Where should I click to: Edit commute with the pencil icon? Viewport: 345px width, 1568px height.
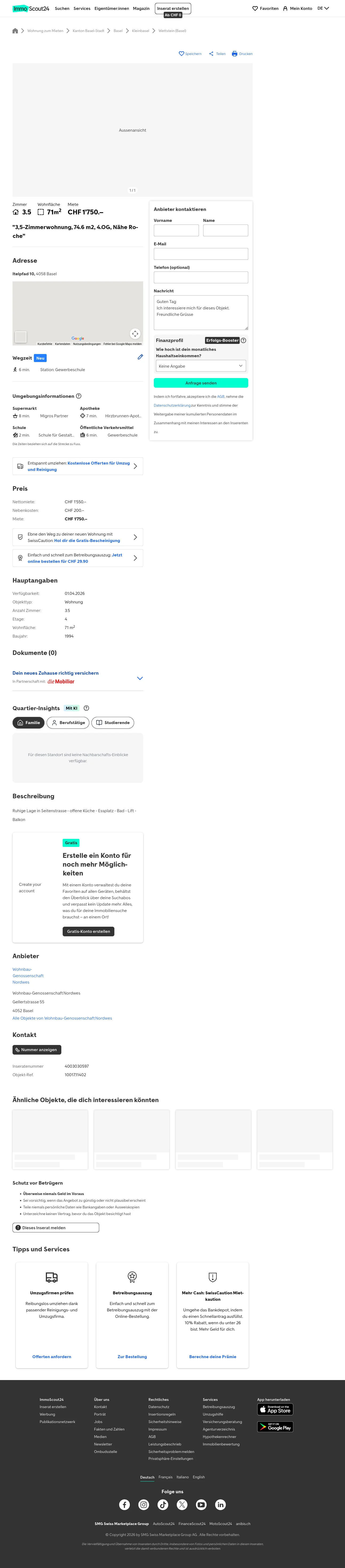(140, 357)
